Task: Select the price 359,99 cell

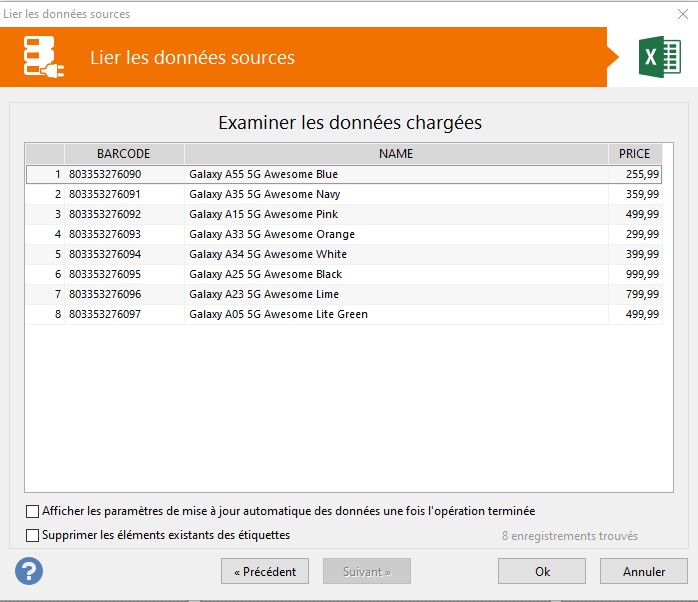Action: tap(635, 194)
